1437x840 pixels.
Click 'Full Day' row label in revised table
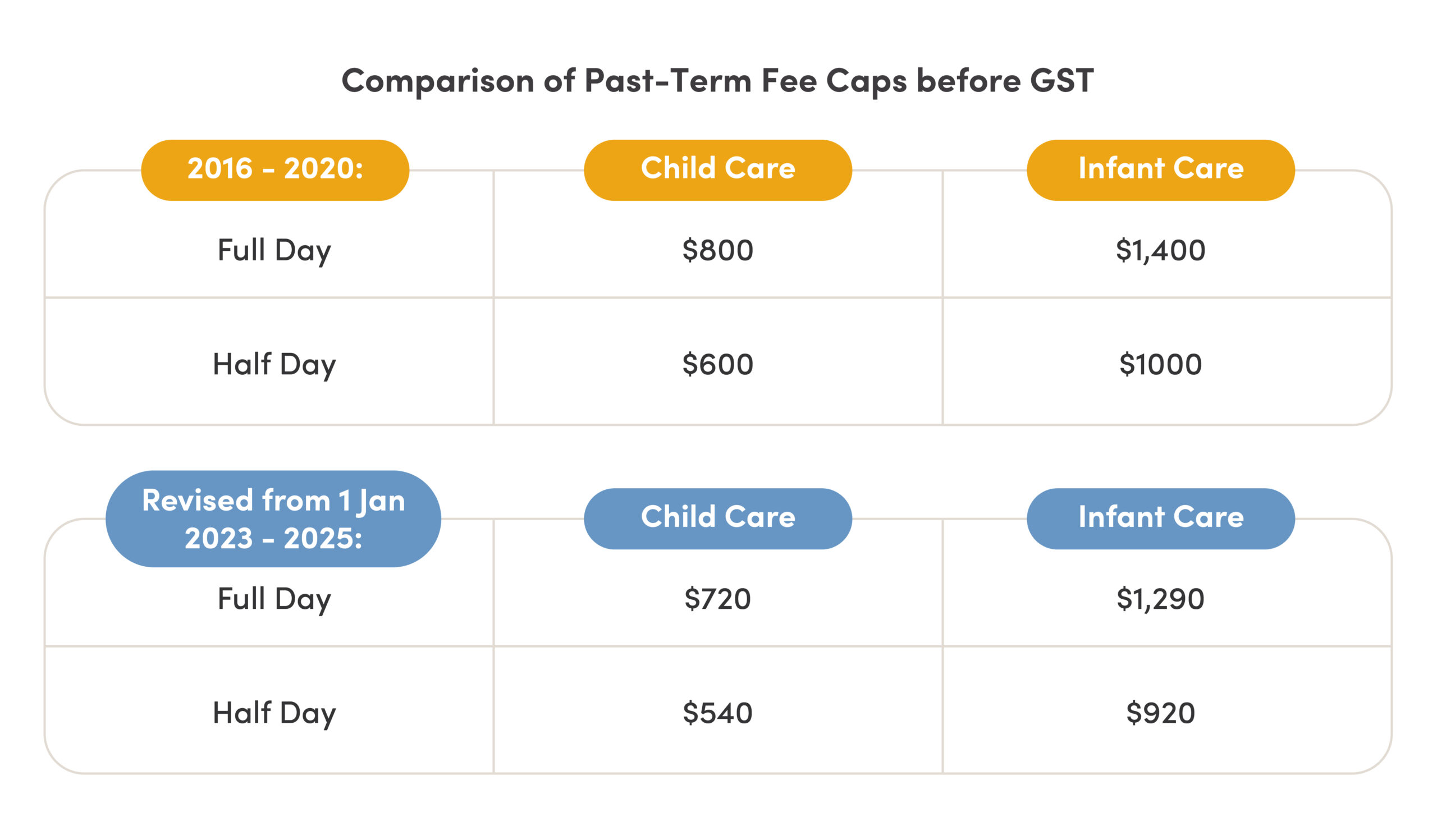(274, 599)
